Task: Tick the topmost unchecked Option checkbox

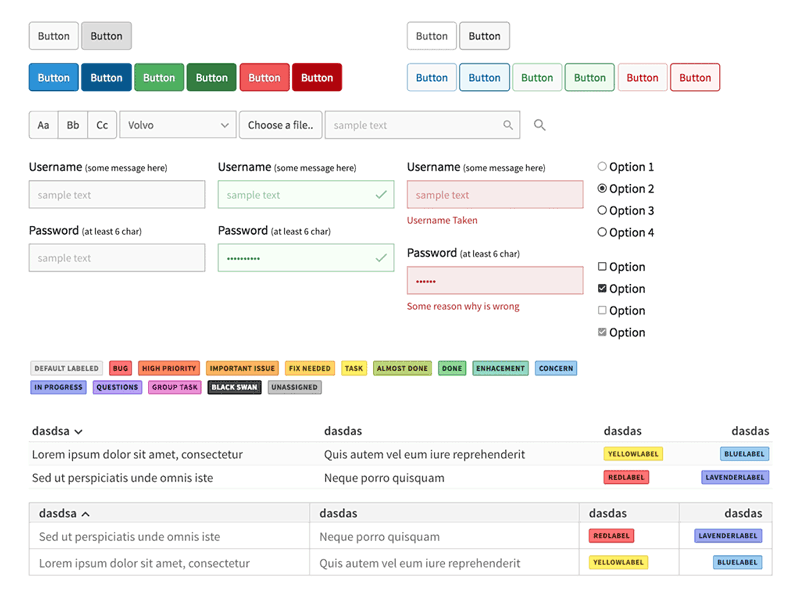Action: pos(602,267)
